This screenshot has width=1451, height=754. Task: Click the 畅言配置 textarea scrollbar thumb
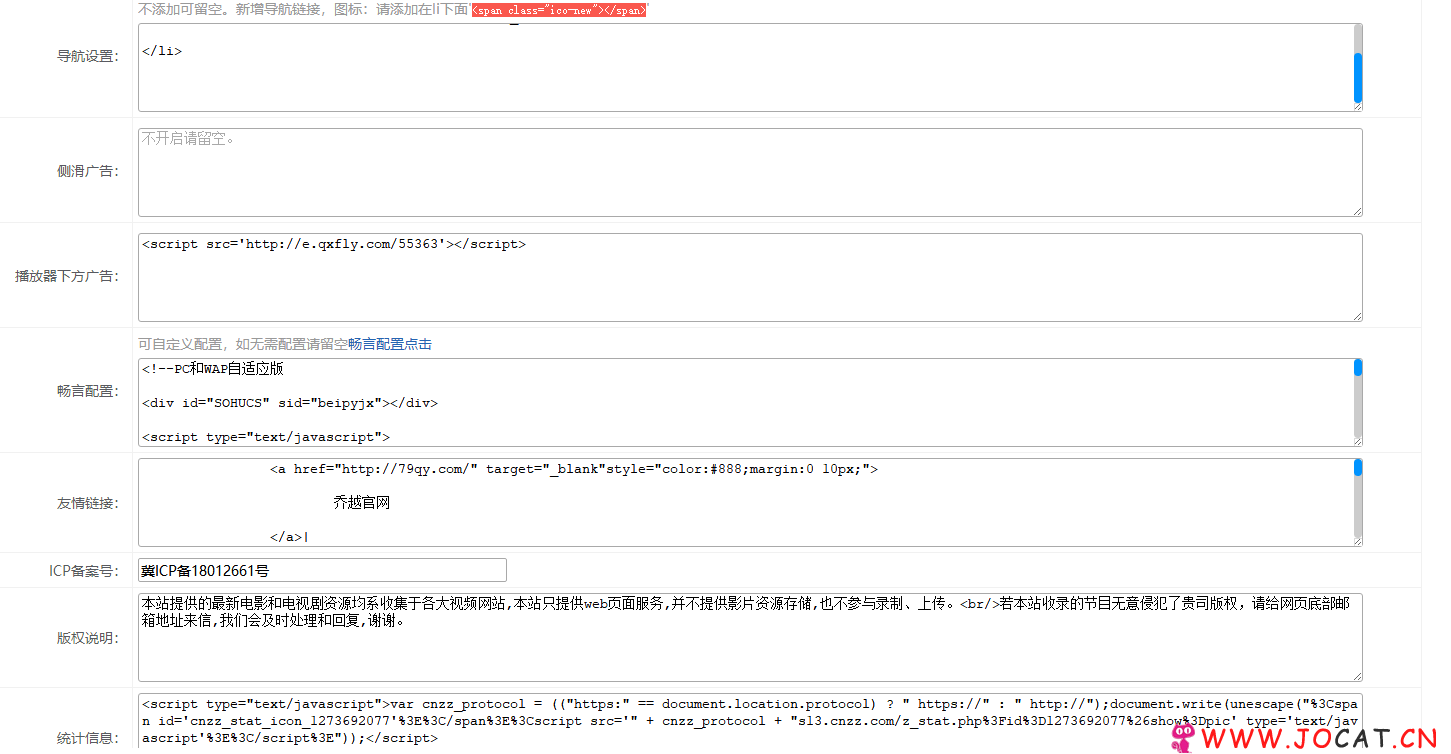[x=1358, y=367]
